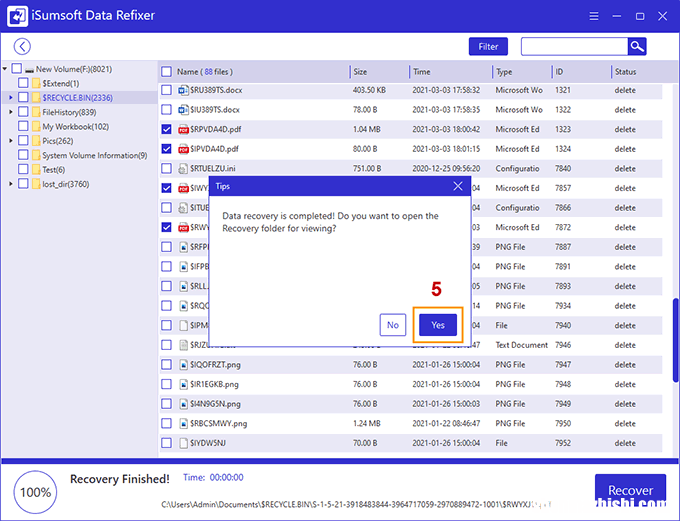Check the $IYDW5NJ file checkbox
This screenshot has height=521, width=680.
167,442
